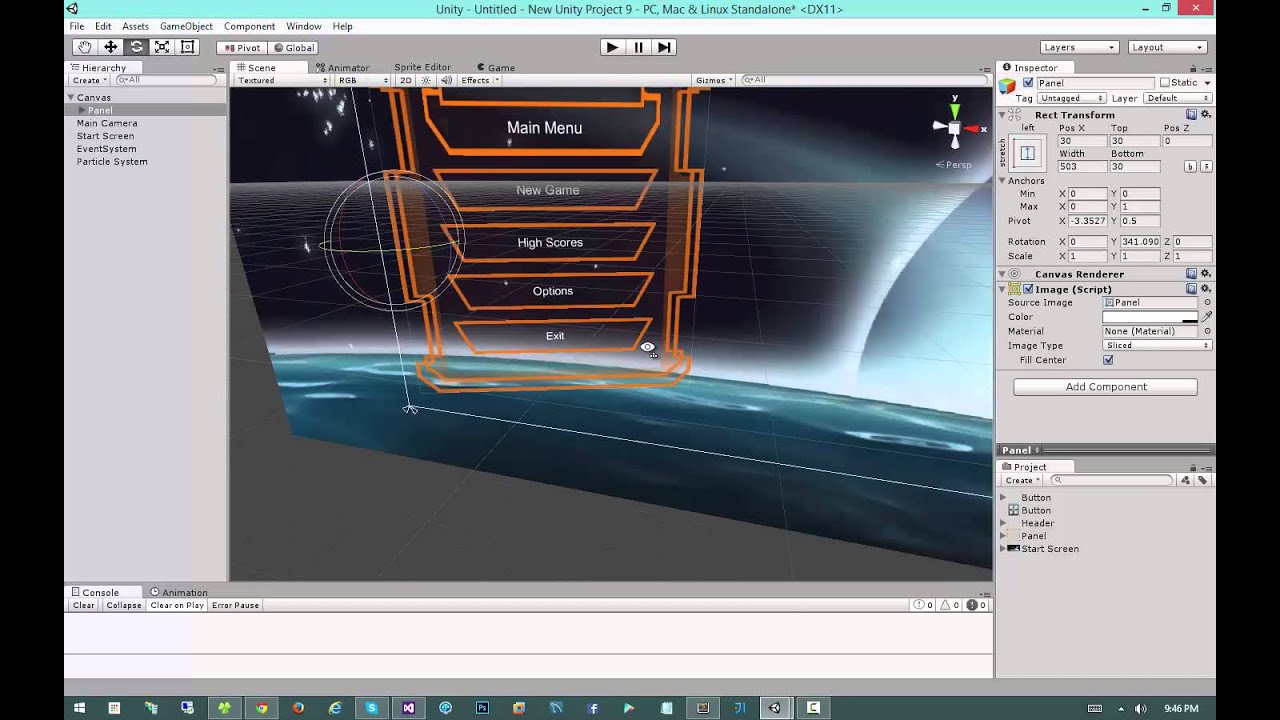The height and width of the screenshot is (720, 1280).
Task: Toggle Collapse in the Console
Action: tap(124, 605)
